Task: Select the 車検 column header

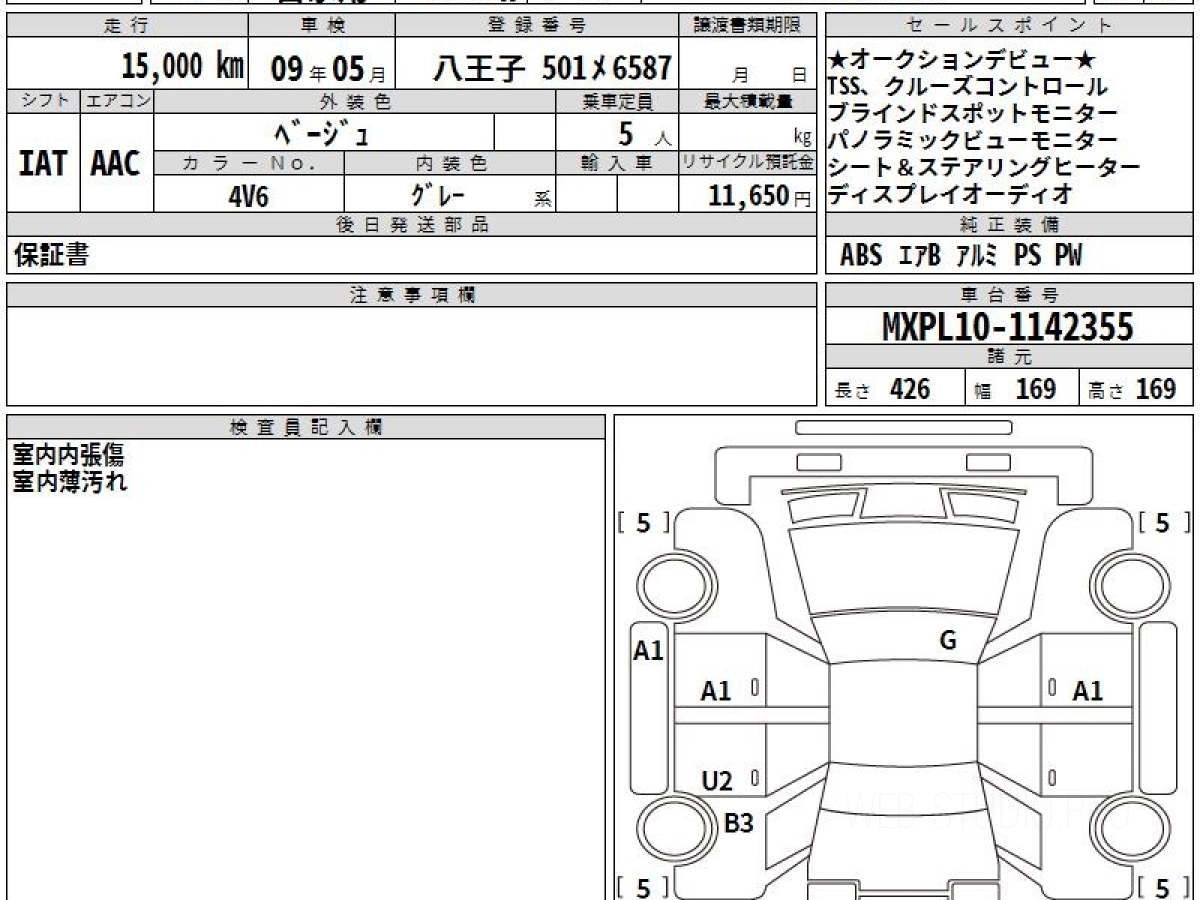Action: [322, 26]
